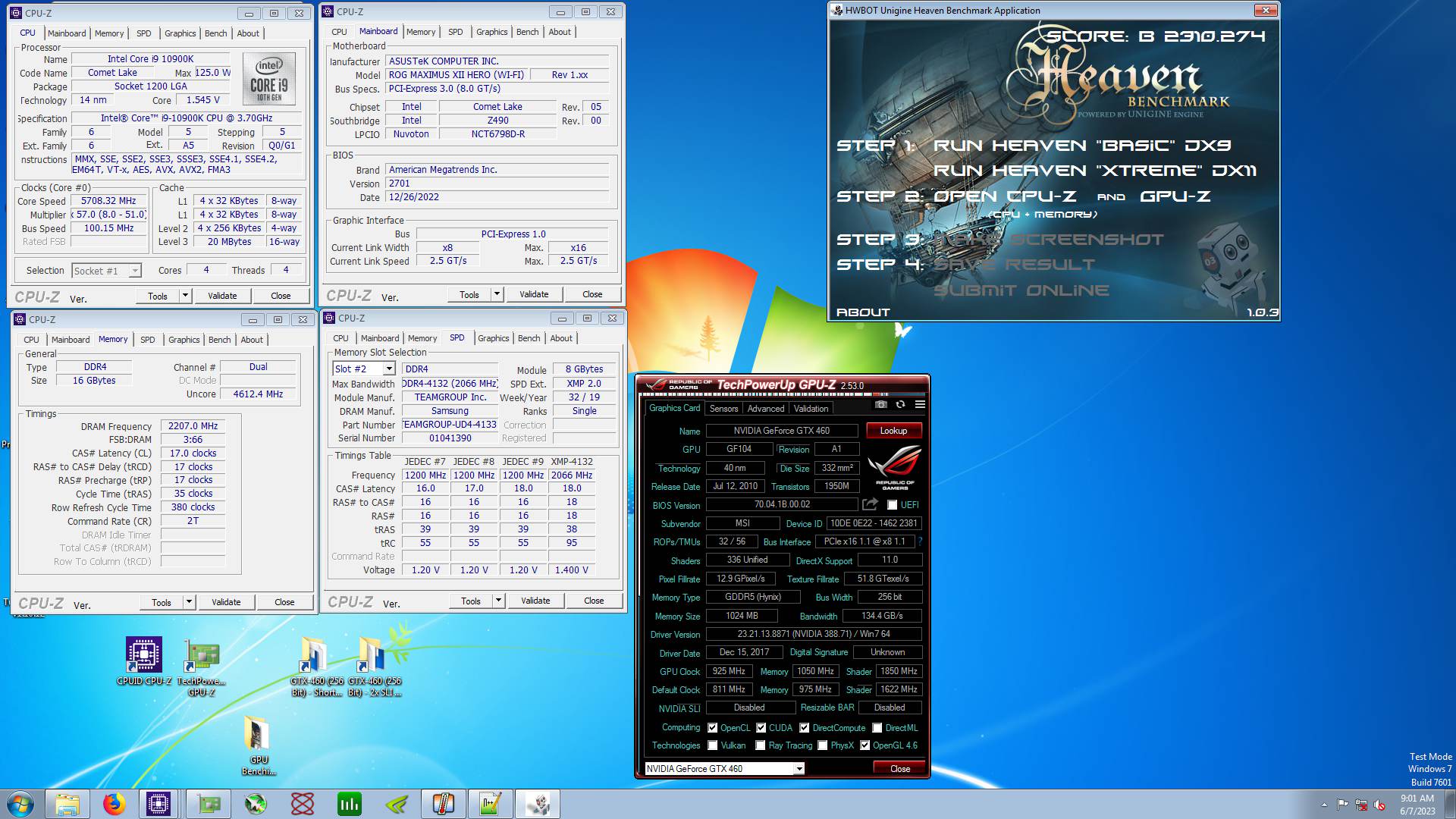
Task: Toggle the DirectCompute checkbox
Action: pyautogui.click(x=804, y=728)
